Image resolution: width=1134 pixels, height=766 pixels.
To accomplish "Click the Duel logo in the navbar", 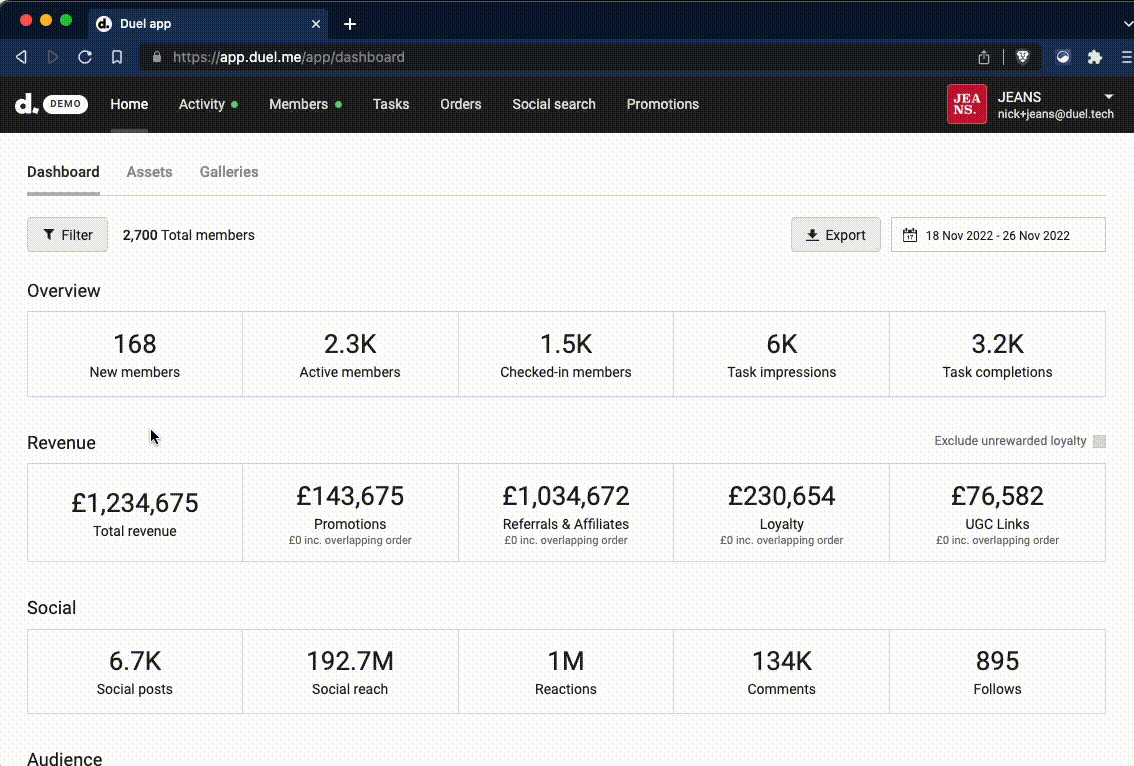I will coord(26,104).
